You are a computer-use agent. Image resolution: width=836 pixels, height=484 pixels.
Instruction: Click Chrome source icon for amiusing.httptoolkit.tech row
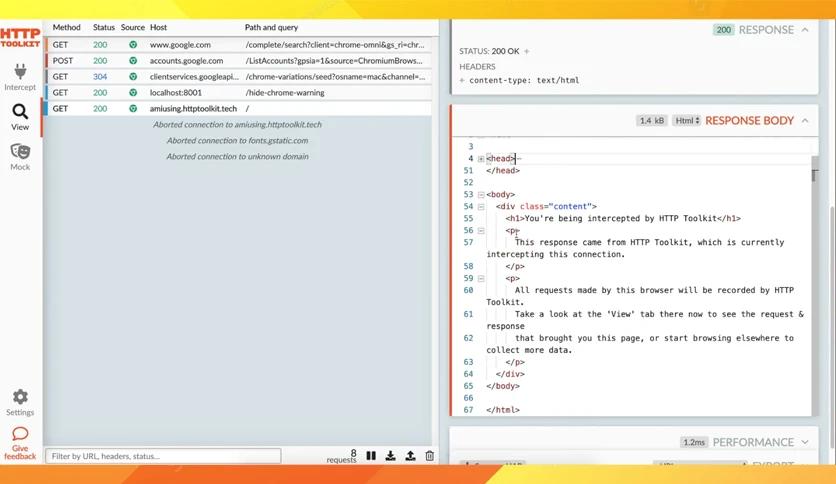point(133,109)
